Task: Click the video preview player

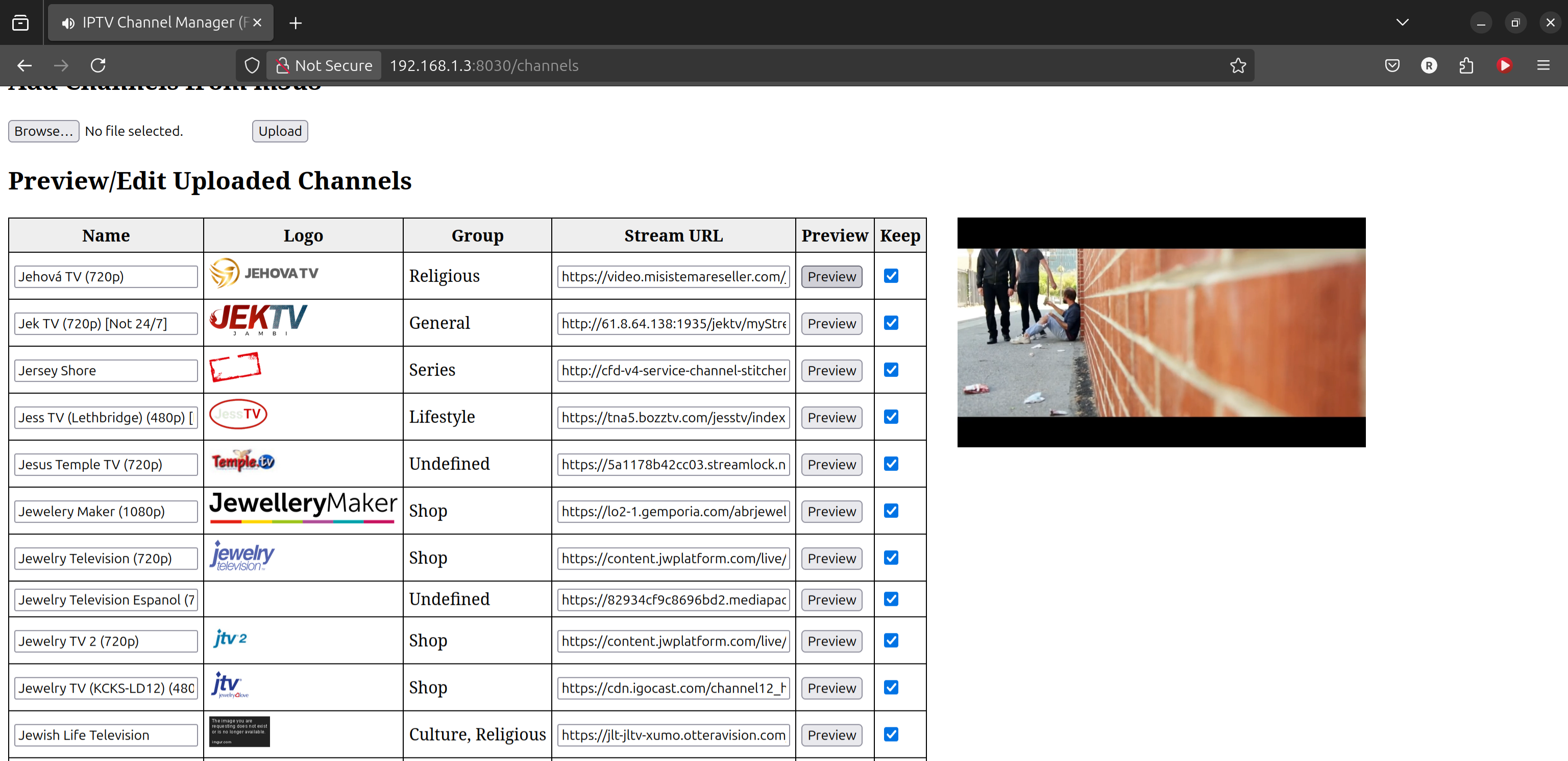Action: tap(1161, 332)
